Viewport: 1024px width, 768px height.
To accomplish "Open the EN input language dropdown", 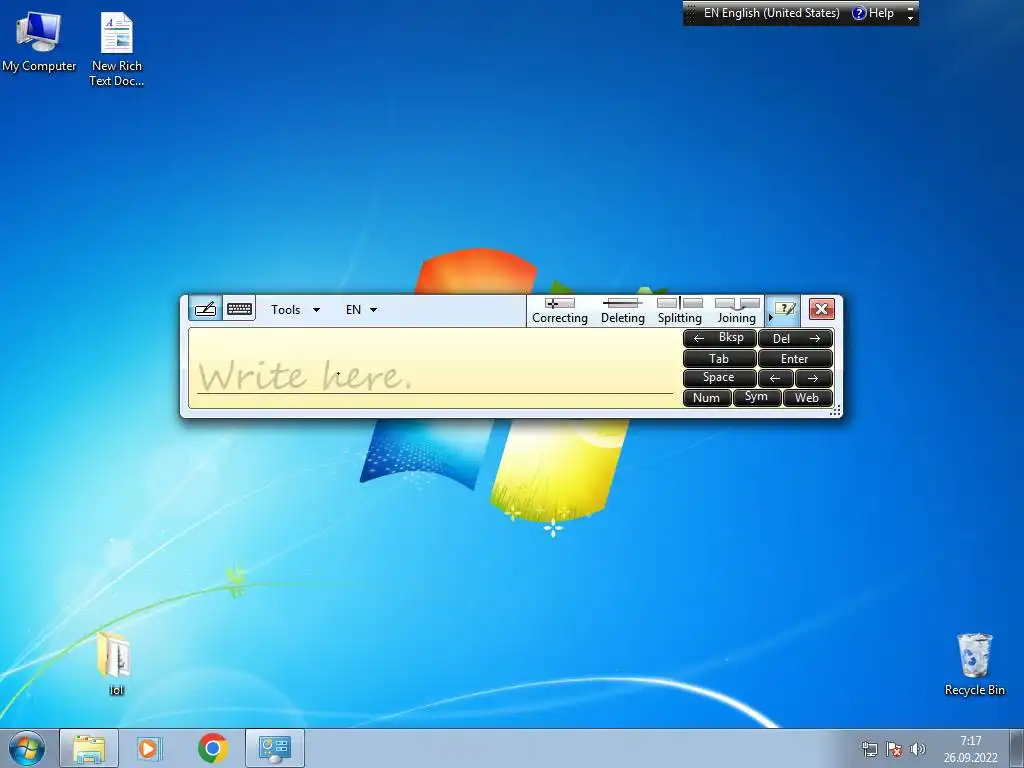I will (x=361, y=310).
